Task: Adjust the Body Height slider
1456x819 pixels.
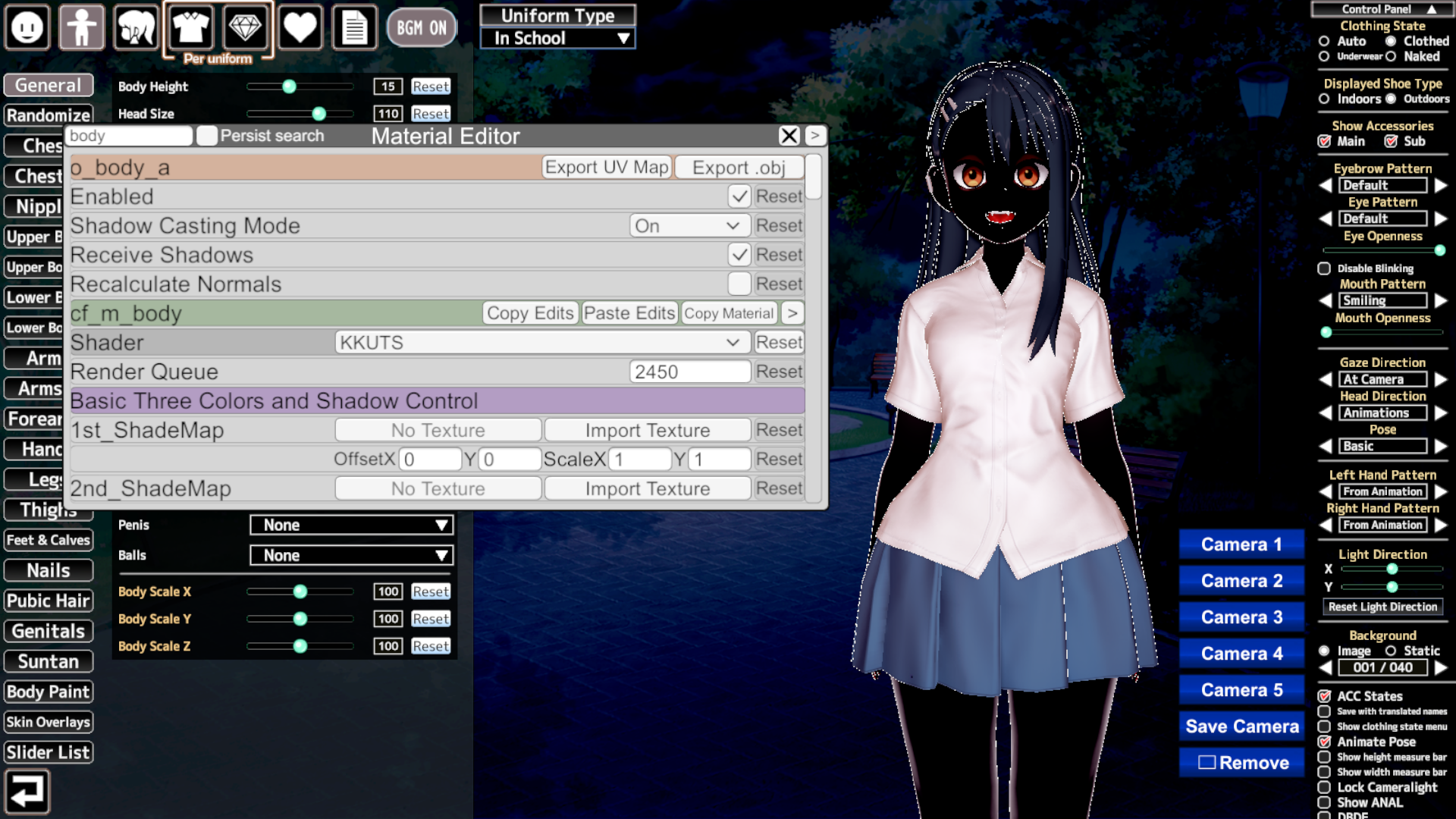Action: [289, 86]
